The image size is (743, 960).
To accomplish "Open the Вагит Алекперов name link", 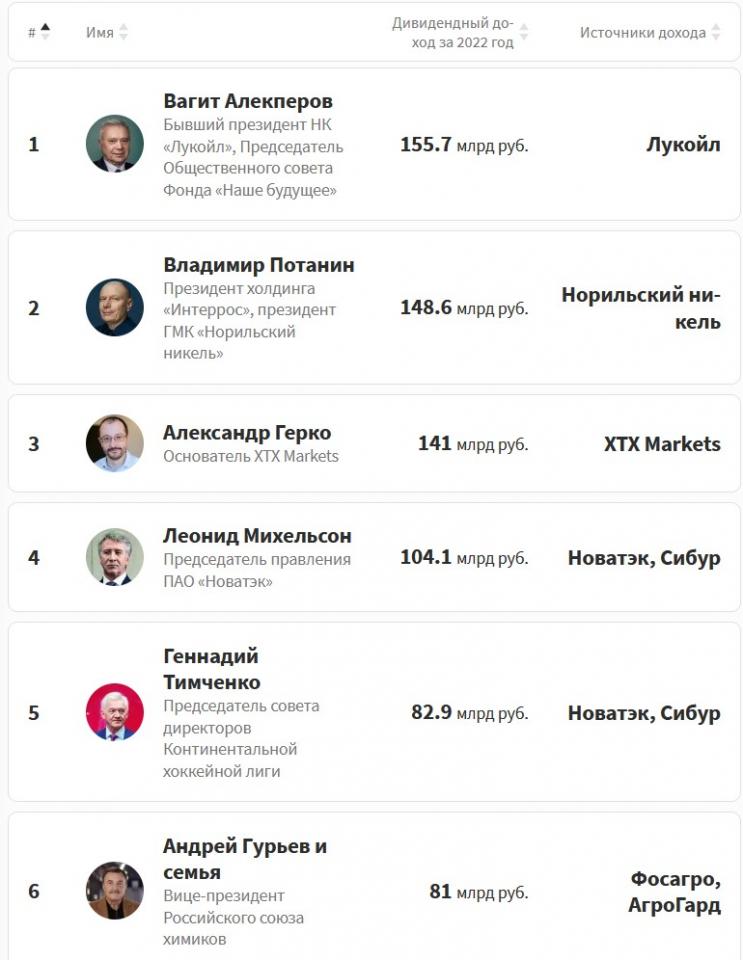I will (248, 101).
